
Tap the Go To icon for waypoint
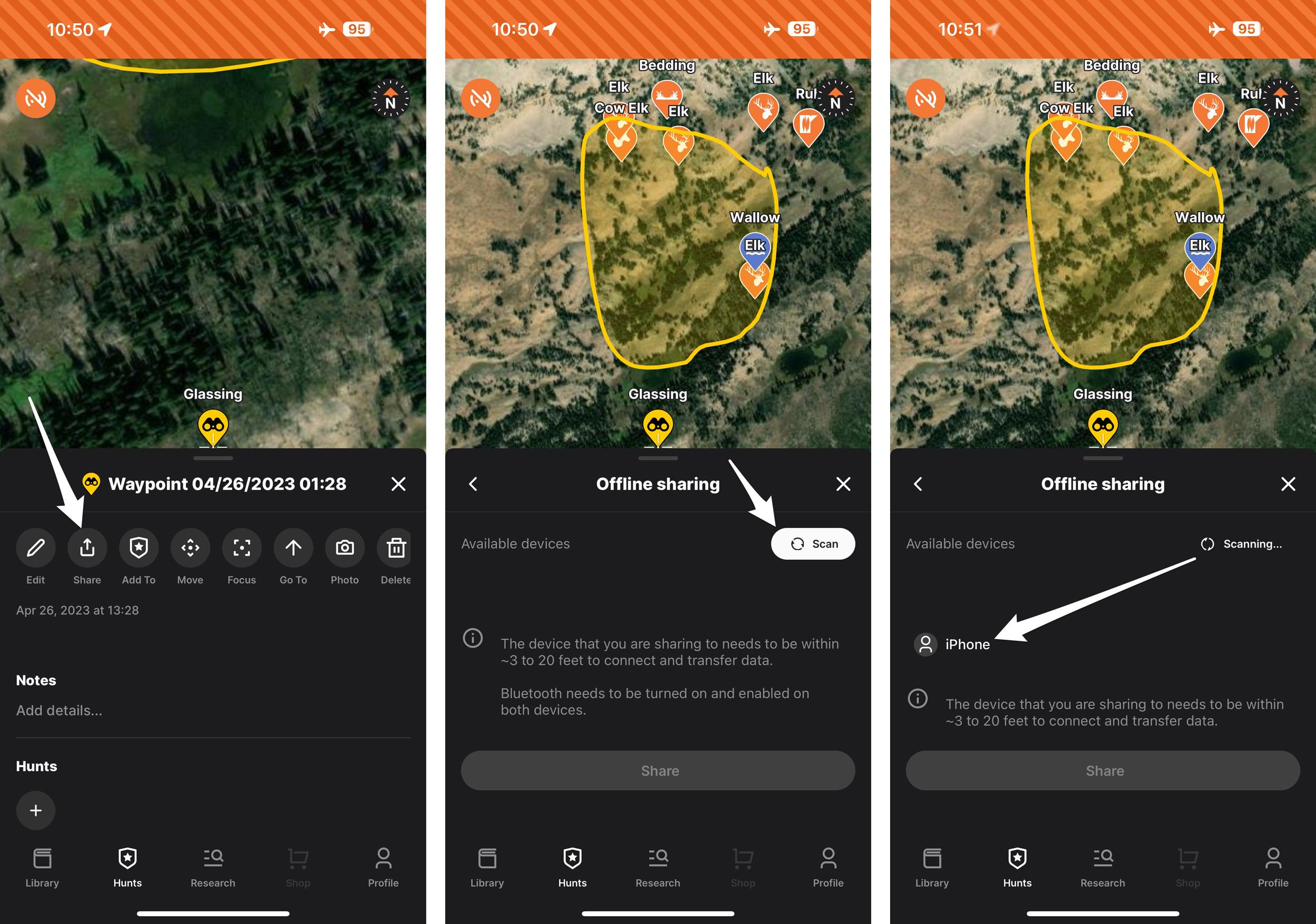(x=292, y=548)
